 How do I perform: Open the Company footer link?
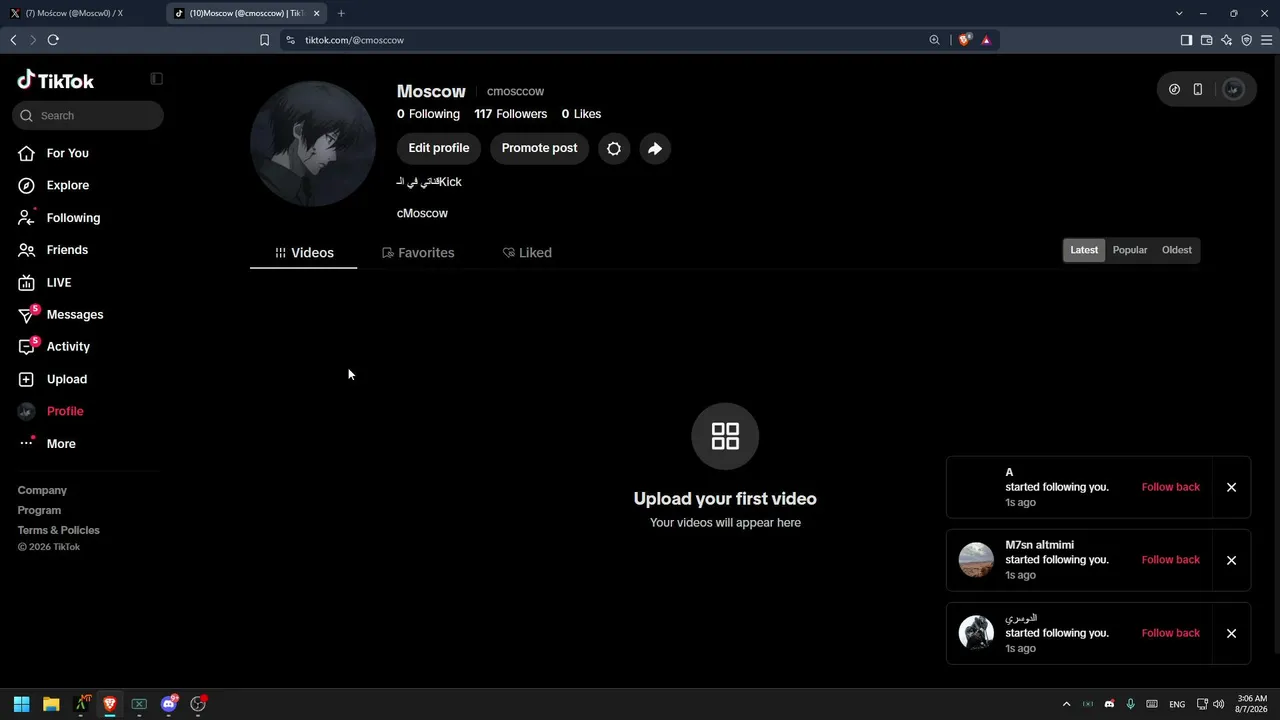click(42, 490)
